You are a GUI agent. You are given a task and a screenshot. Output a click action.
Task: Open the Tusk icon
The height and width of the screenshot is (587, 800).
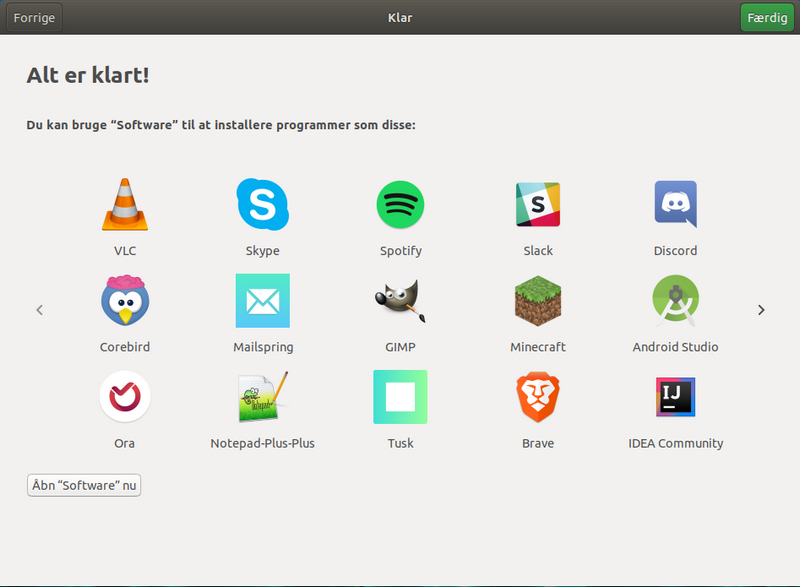[x=400, y=396]
